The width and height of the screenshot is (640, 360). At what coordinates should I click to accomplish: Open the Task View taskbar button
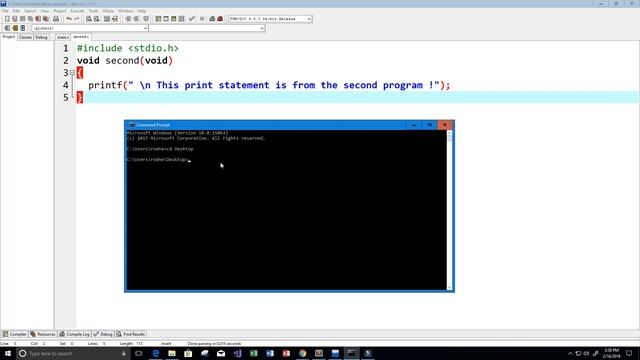coord(139,353)
